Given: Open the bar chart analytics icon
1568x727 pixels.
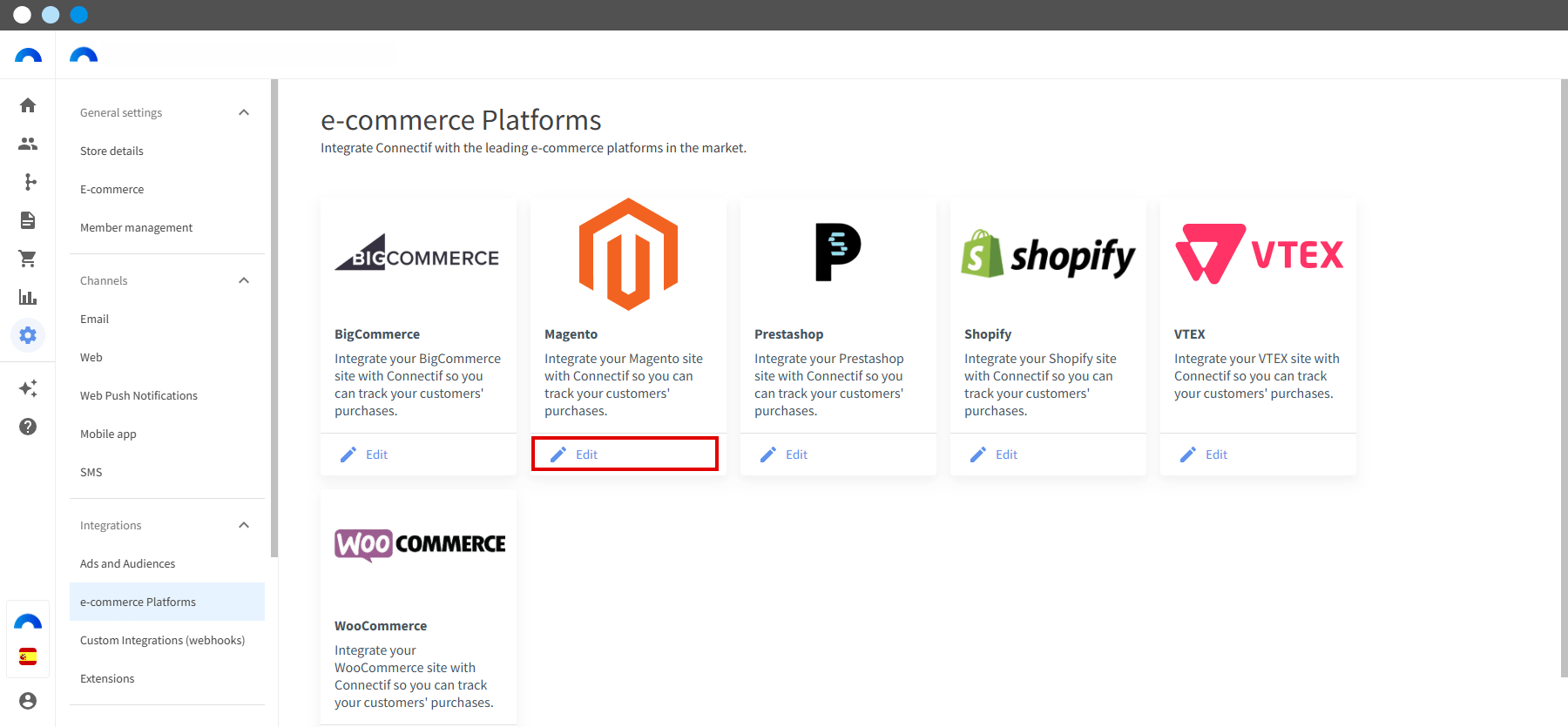Looking at the screenshot, I should coord(28,297).
